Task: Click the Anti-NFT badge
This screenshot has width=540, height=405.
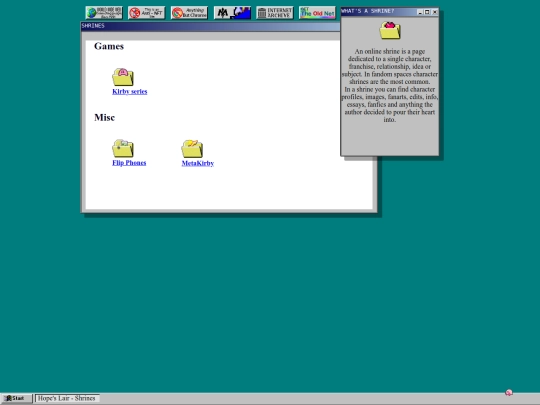Action: coord(147,13)
